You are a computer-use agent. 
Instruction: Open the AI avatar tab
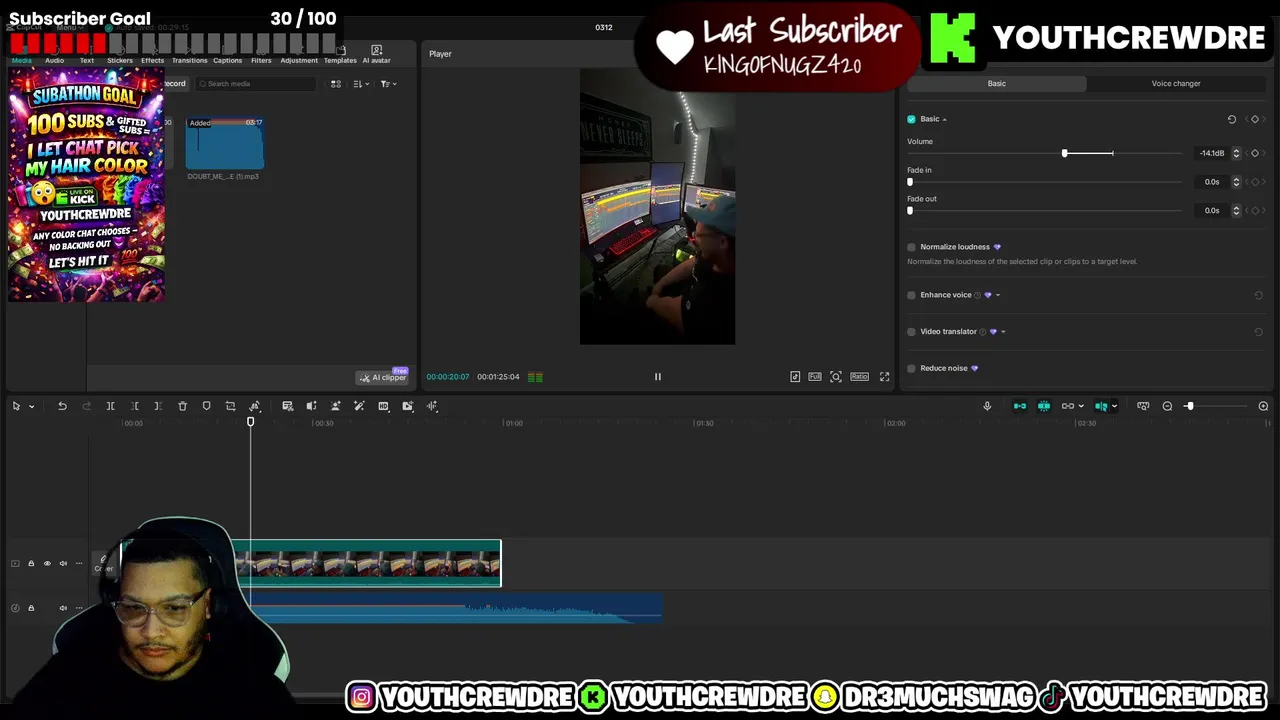pyautogui.click(x=376, y=54)
